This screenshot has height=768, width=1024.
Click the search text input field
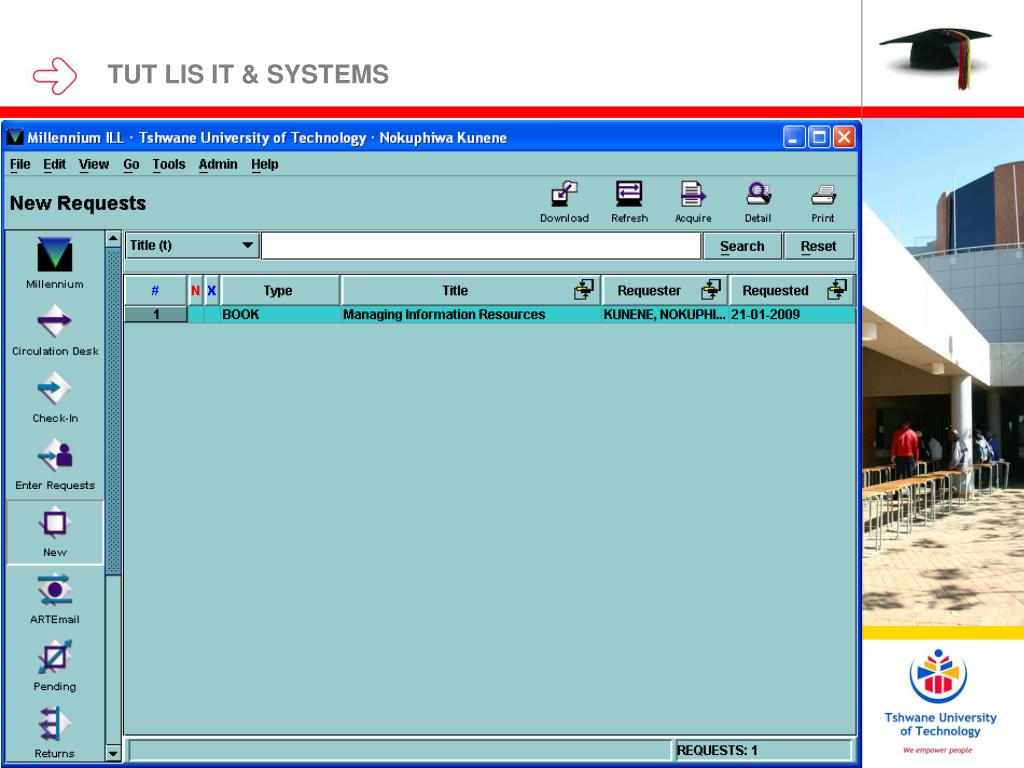[481, 246]
